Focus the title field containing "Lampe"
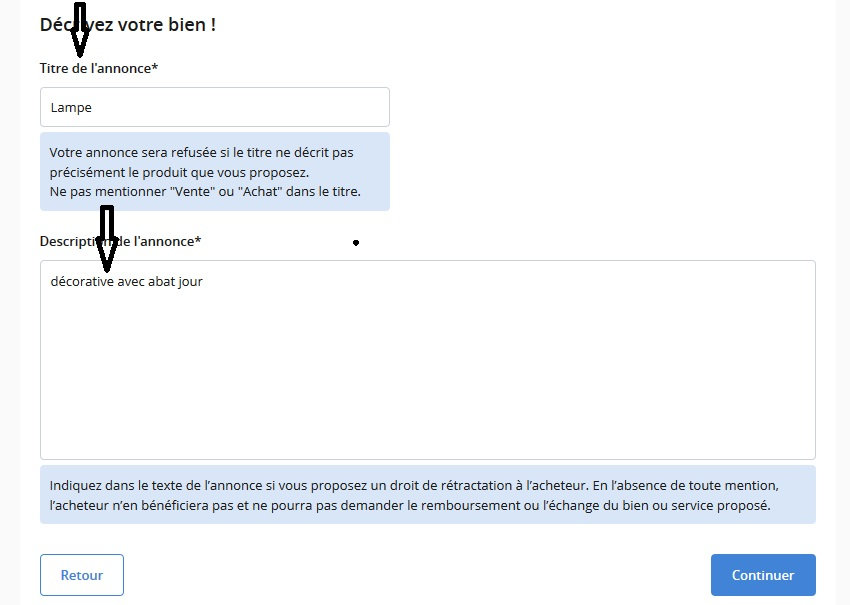The height and width of the screenshot is (605, 850). click(215, 107)
